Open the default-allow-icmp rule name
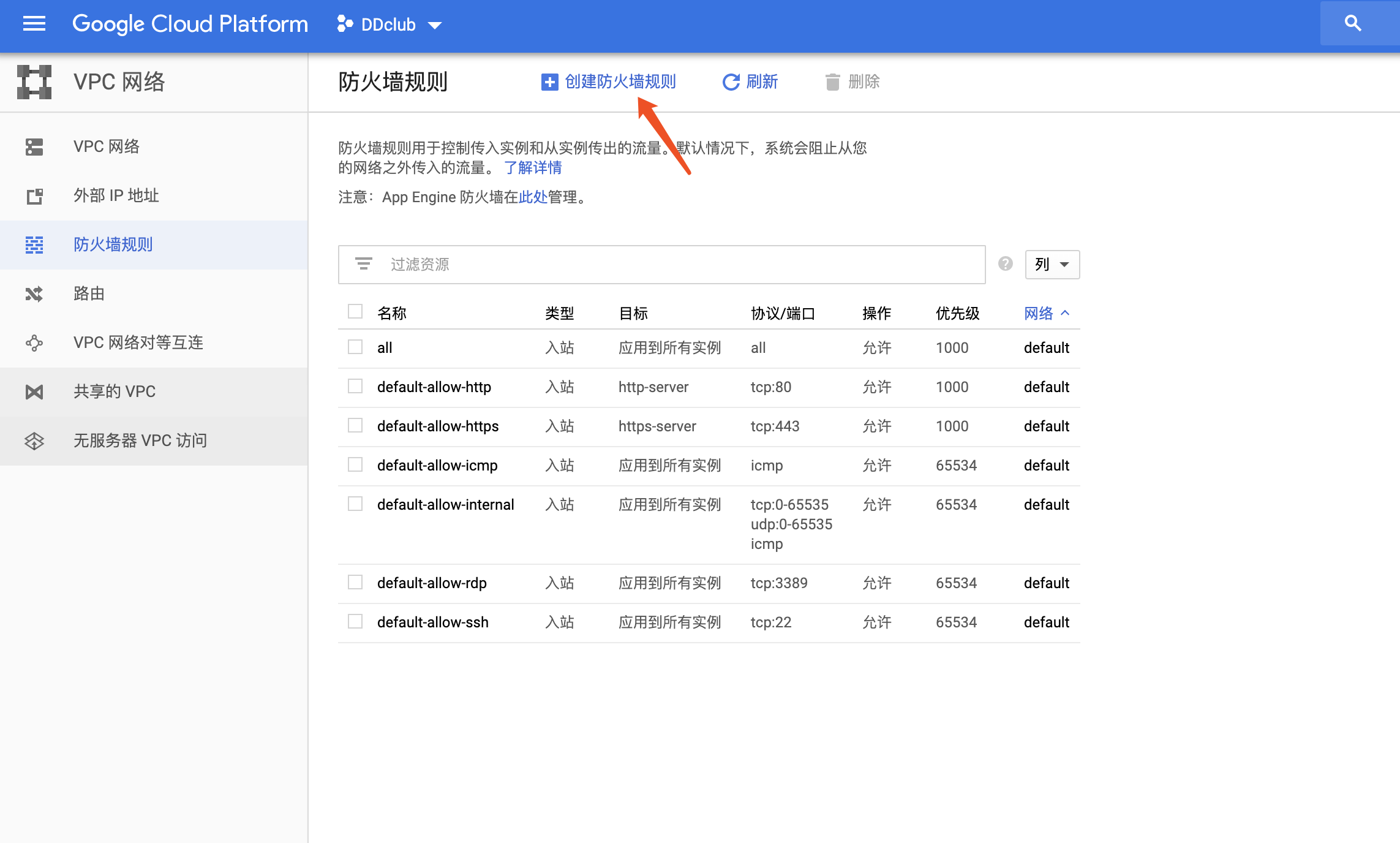The height and width of the screenshot is (843, 1400). (x=437, y=466)
